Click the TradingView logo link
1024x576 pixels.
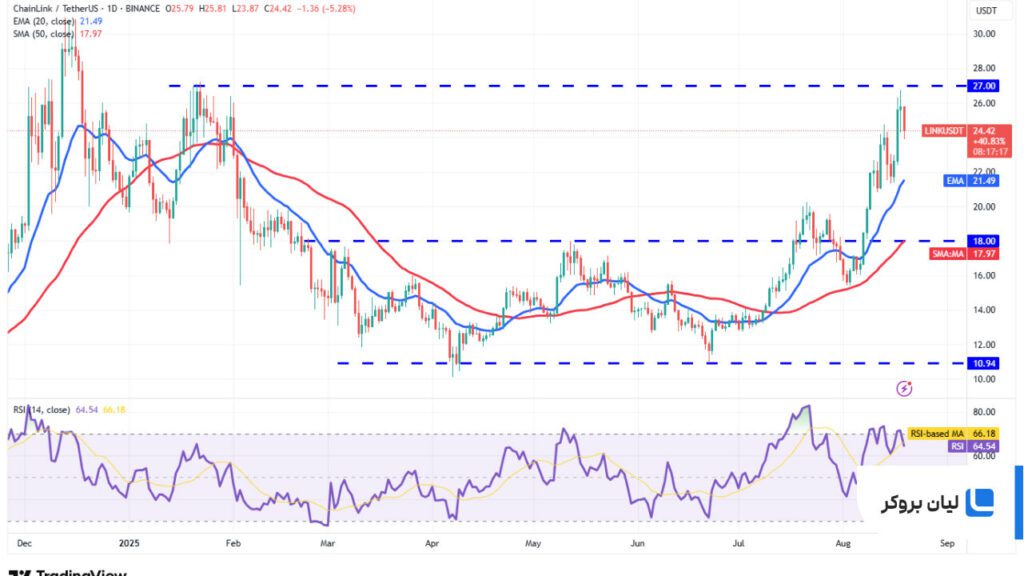click(x=67, y=573)
